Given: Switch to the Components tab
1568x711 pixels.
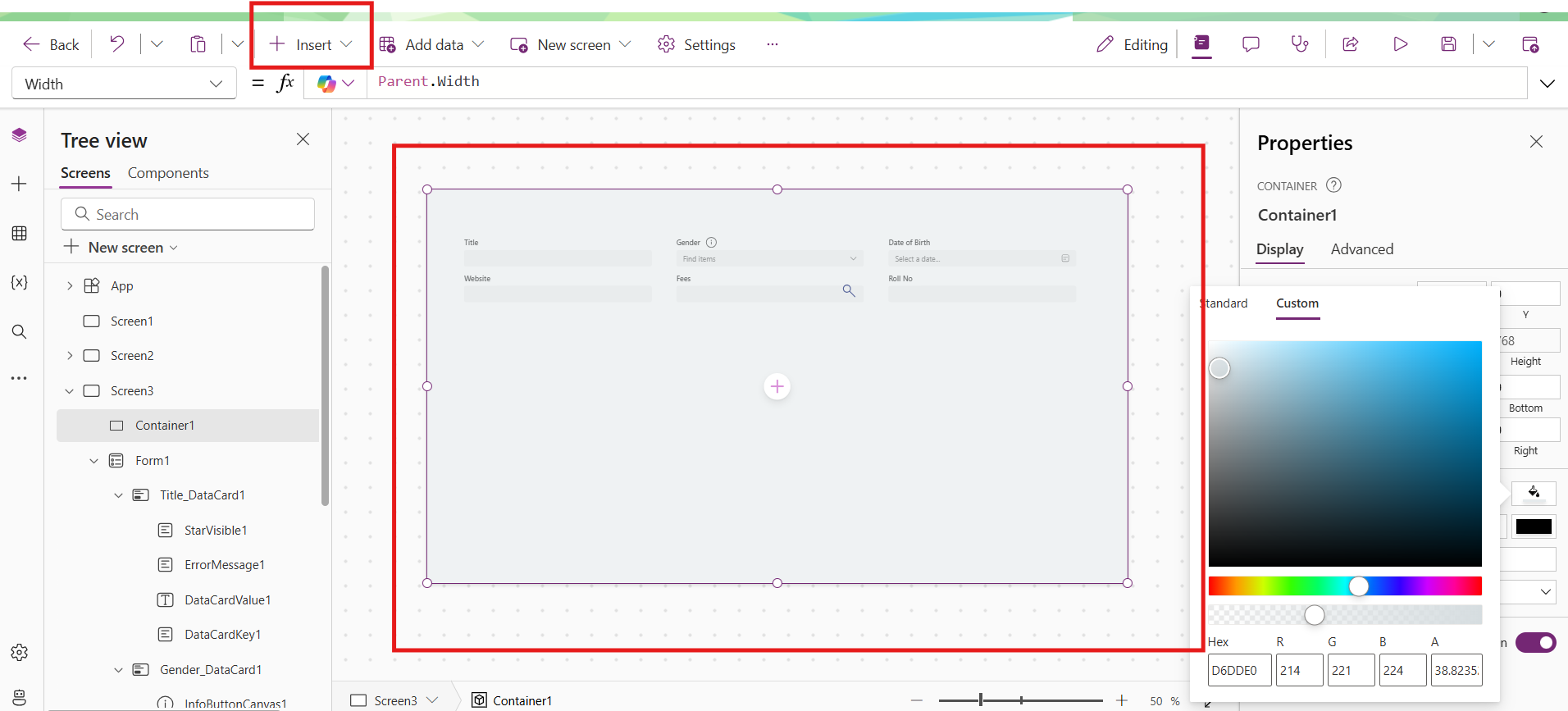Looking at the screenshot, I should tap(168, 173).
